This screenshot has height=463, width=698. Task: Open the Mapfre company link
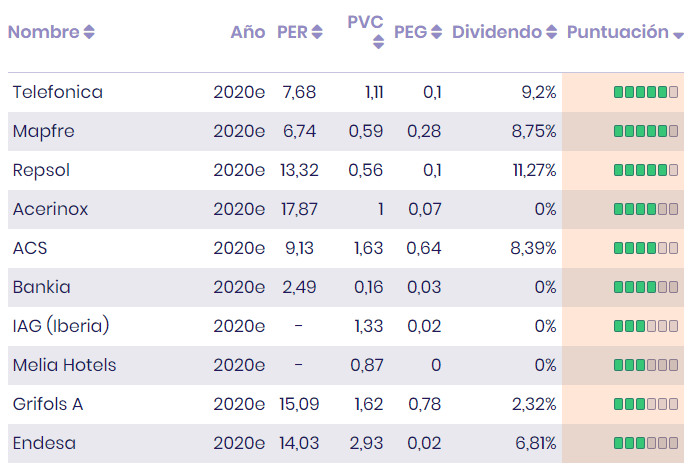point(43,131)
